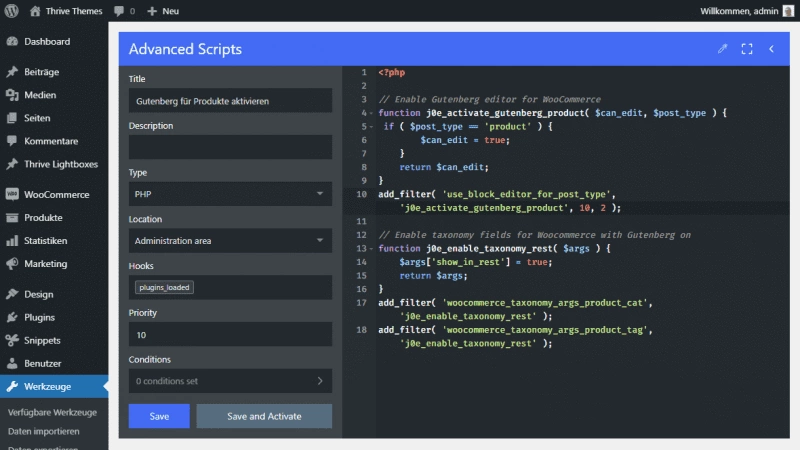Screen dimensions: 800x450
Task: Click the Save button
Action: pos(159,416)
